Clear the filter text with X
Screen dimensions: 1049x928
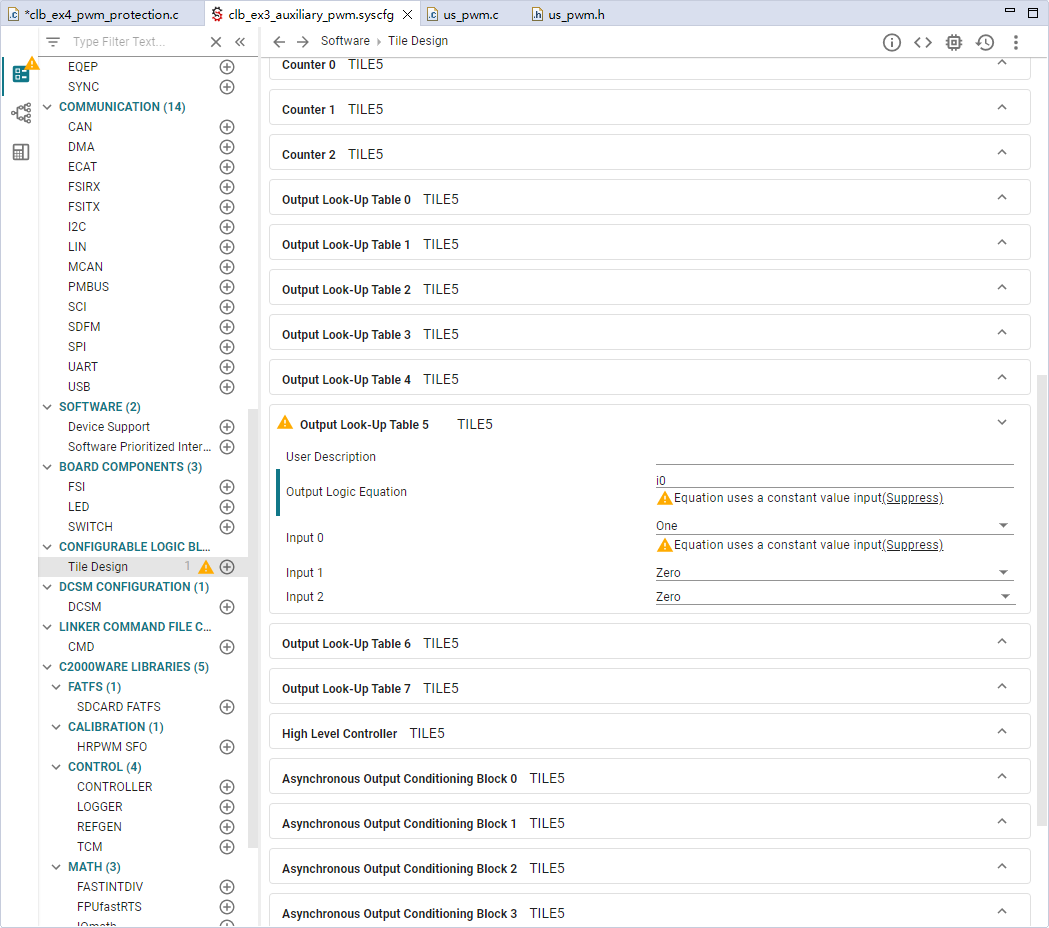point(215,41)
